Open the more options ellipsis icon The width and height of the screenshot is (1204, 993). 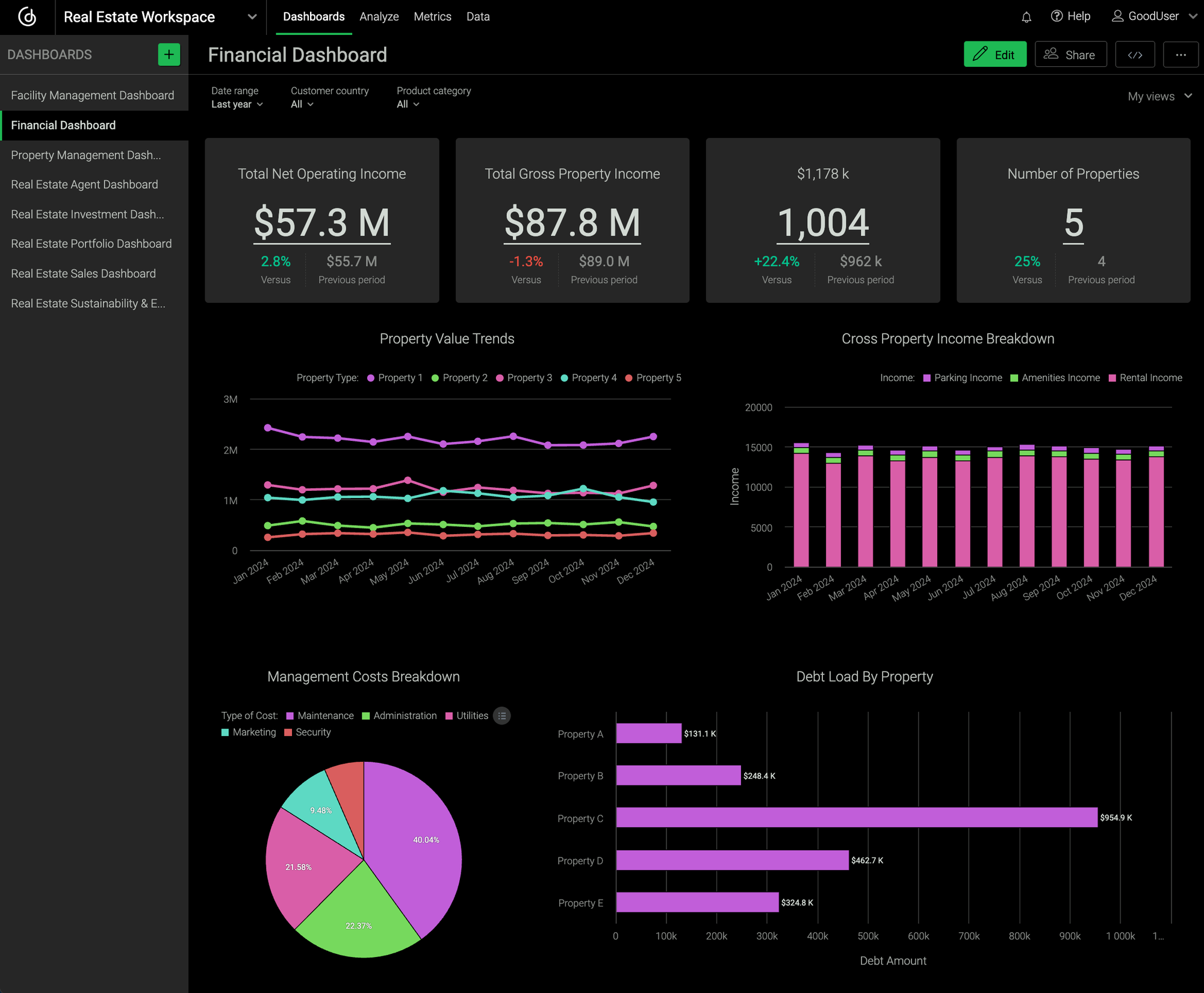[x=1181, y=54]
